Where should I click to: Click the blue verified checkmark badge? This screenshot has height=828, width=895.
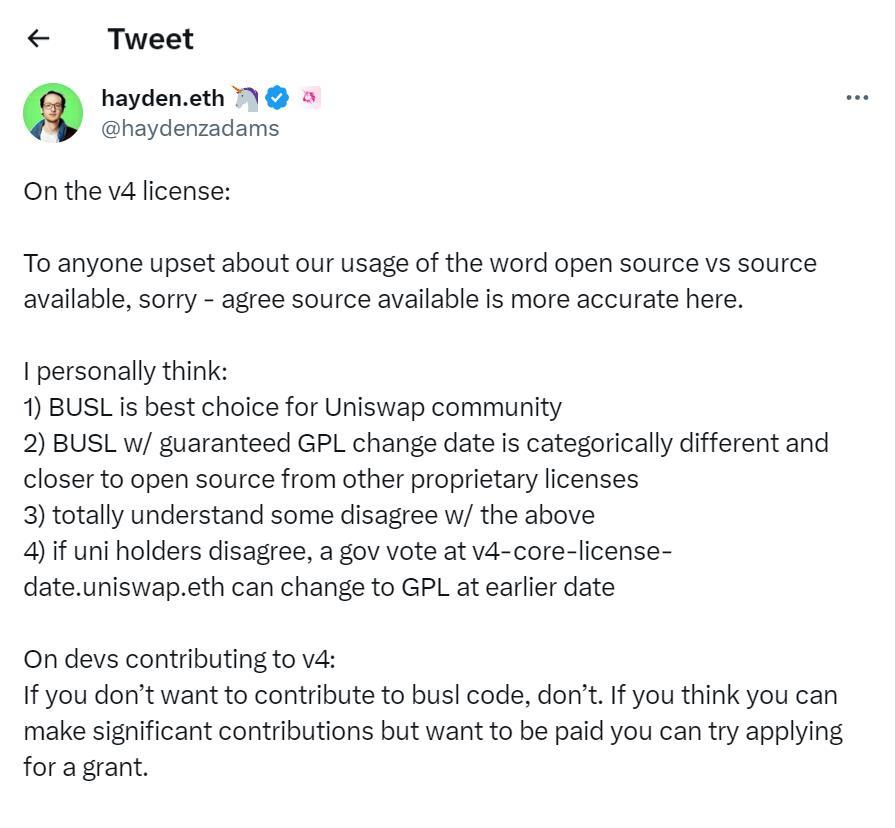point(277,97)
